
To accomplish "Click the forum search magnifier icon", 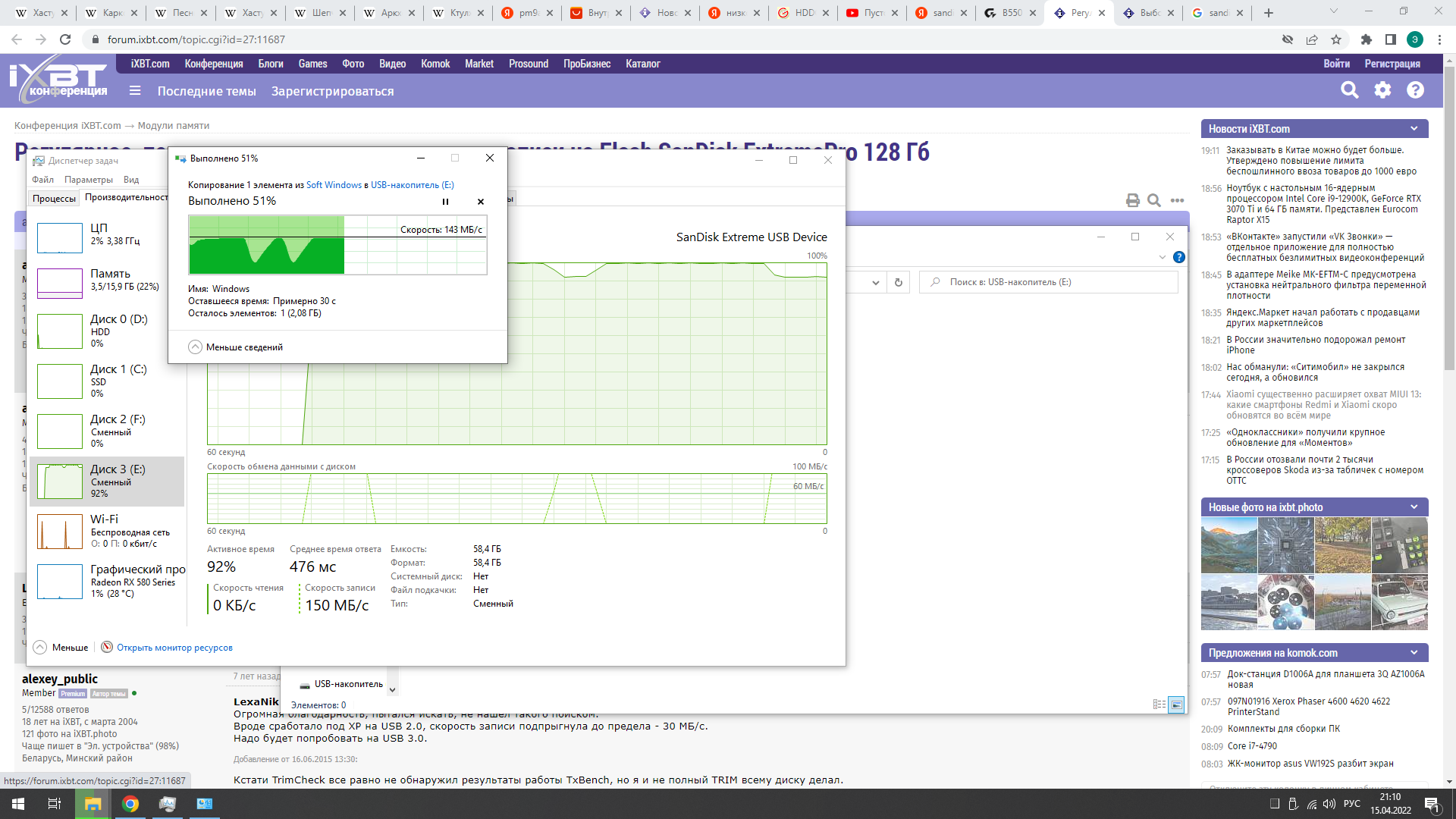I will tap(1349, 90).
